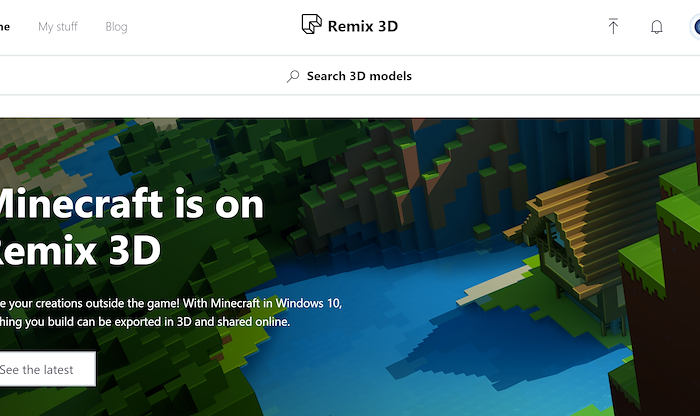Open the Blog menu item

coord(116,27)
